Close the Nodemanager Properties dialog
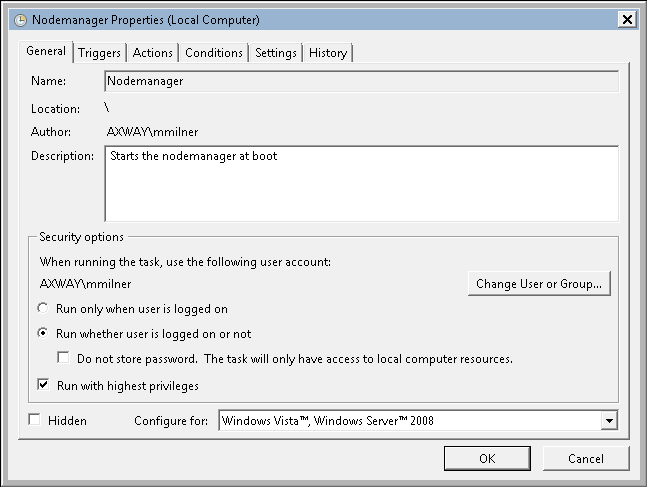Viewport: 647px width, 487px height. (627, 19)
